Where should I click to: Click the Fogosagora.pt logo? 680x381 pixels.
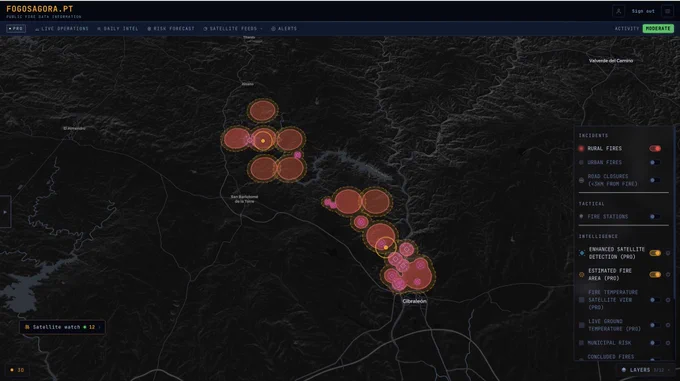(x=39, y=9)
